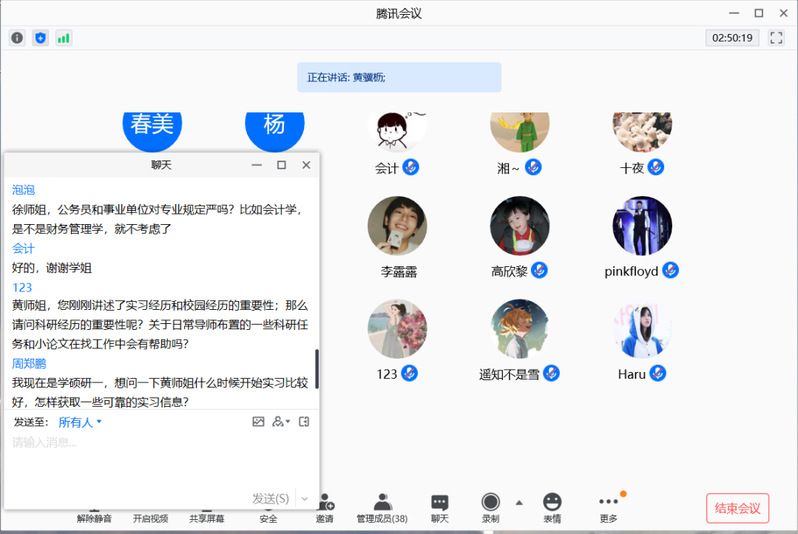This screenshot has height=534, width=798.
Task: Open dropdown arrow next to Send button
Action: click(x=304, y=498)
